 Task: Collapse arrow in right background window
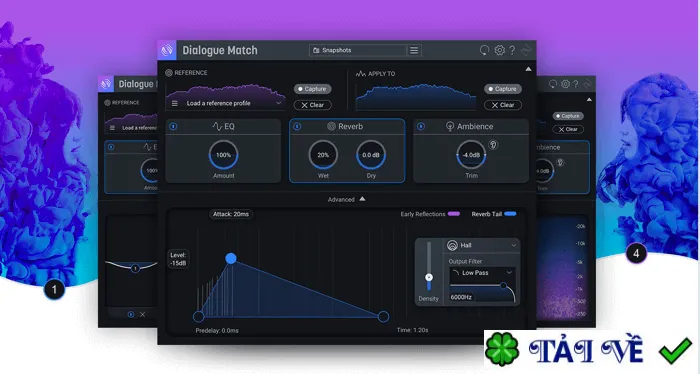tap(589, 100)
